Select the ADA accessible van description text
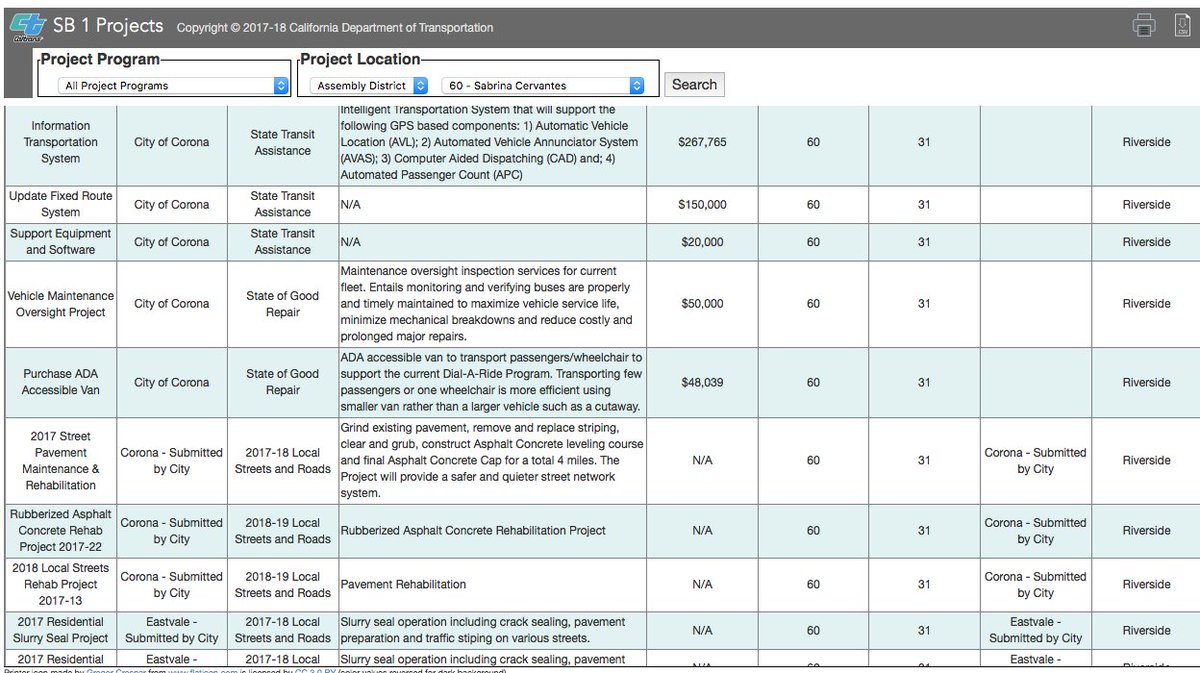Viewport: 1200px width, 673px height. click(491, 382)
